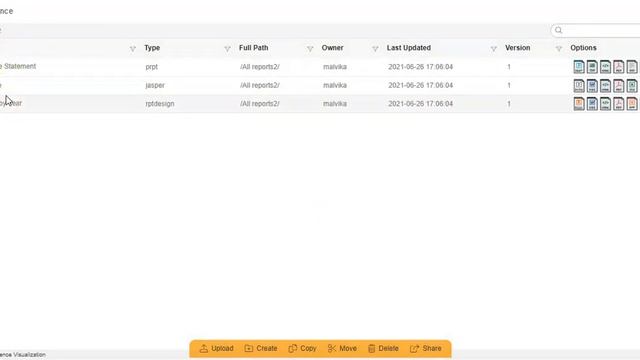Click version "1" in the rptdesign row

tap(509, 104)
